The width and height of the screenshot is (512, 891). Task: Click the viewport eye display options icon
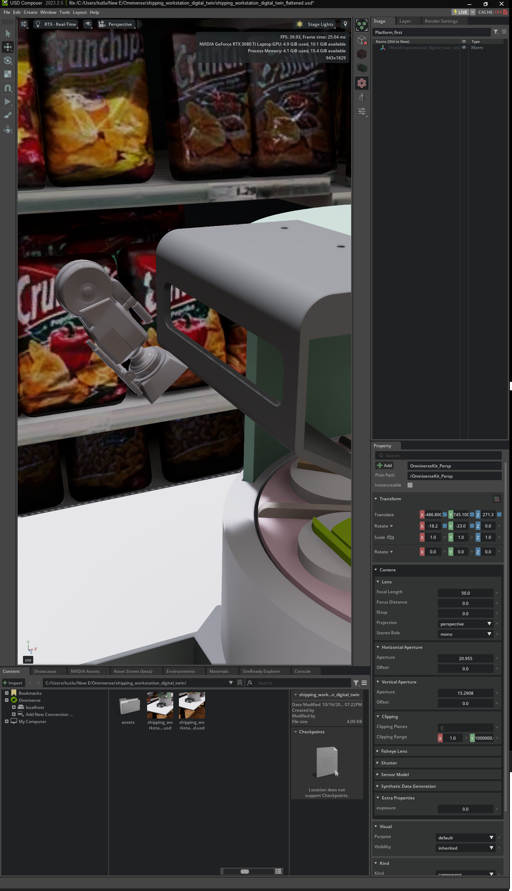[88, 24]
